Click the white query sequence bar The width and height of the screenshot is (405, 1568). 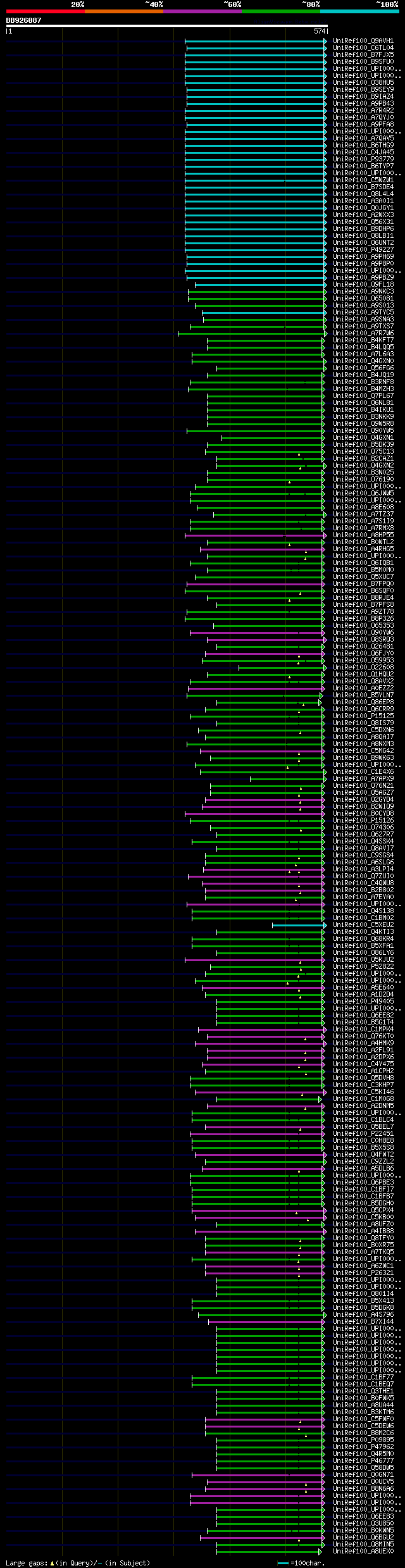coord(166,26)
